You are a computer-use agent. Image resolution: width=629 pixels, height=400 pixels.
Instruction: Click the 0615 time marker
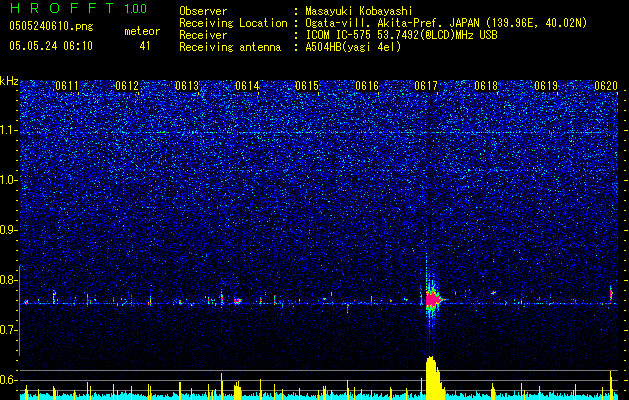pos(307,86)
